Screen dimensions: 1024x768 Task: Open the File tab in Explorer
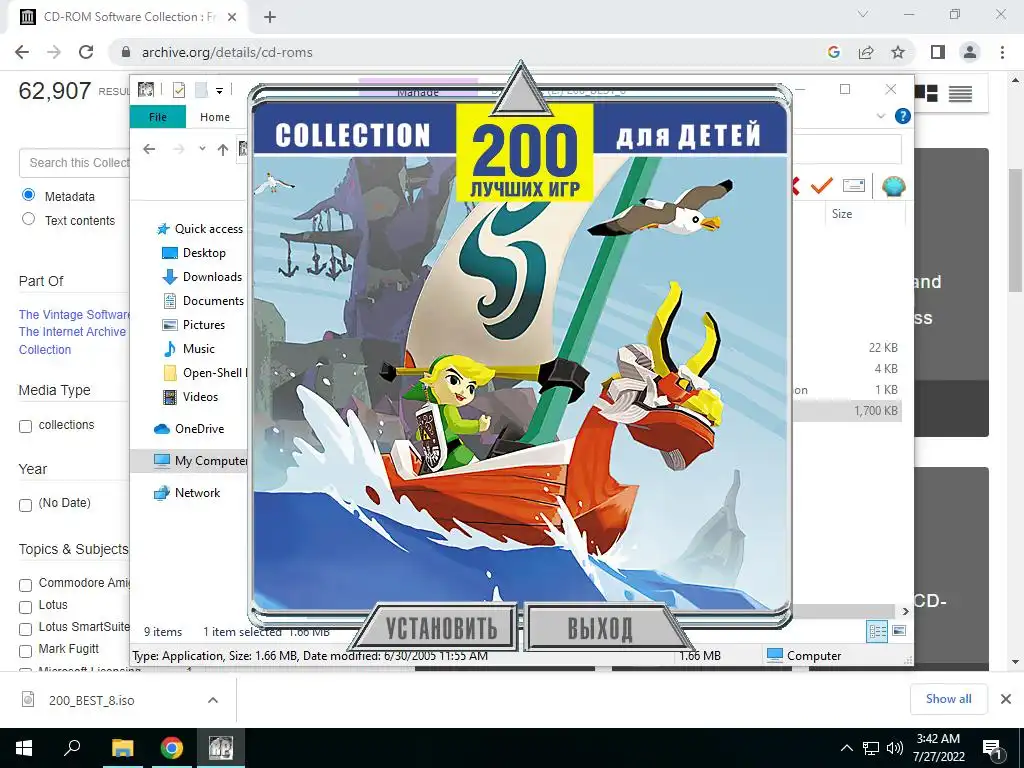pos(157,117)
